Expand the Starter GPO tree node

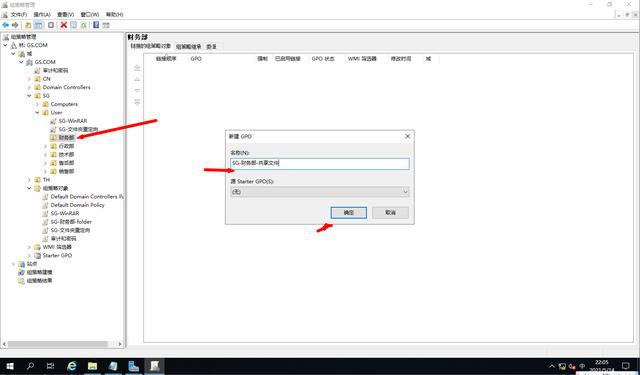pyautogui.click(x=29, y=255)
